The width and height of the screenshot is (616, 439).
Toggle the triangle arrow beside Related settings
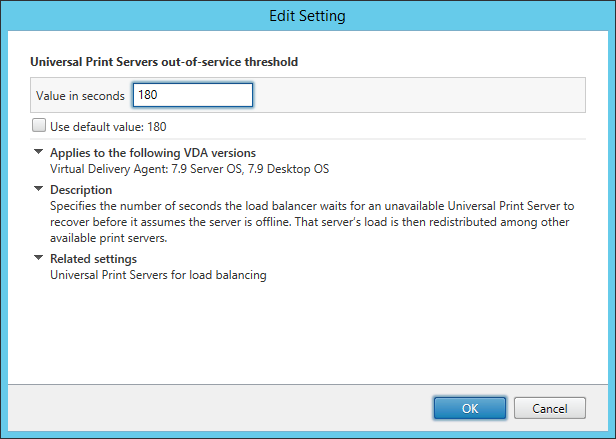39,259
